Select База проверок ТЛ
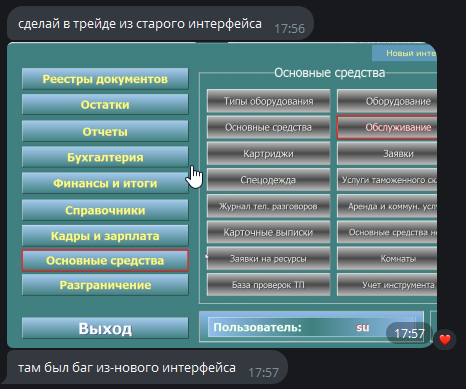Screen dimensions: 466x389 click(268, 285)
